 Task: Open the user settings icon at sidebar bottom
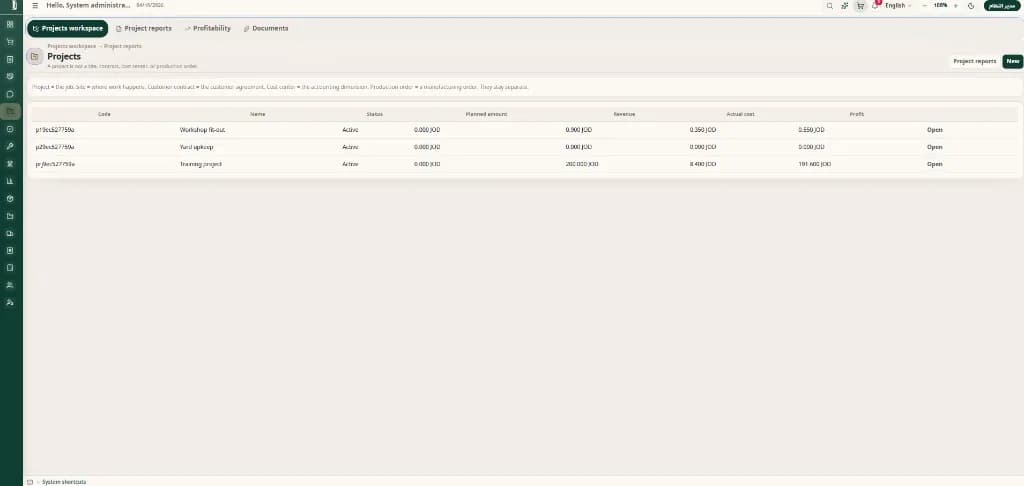[10, 302]
